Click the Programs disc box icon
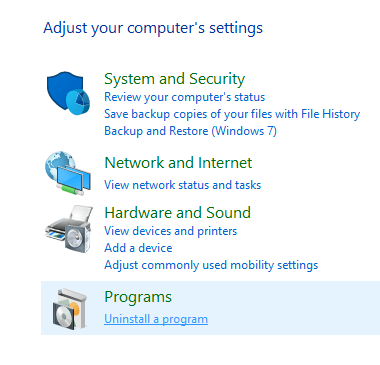Screen dimensions: 380x365 [x=70, y=309]
